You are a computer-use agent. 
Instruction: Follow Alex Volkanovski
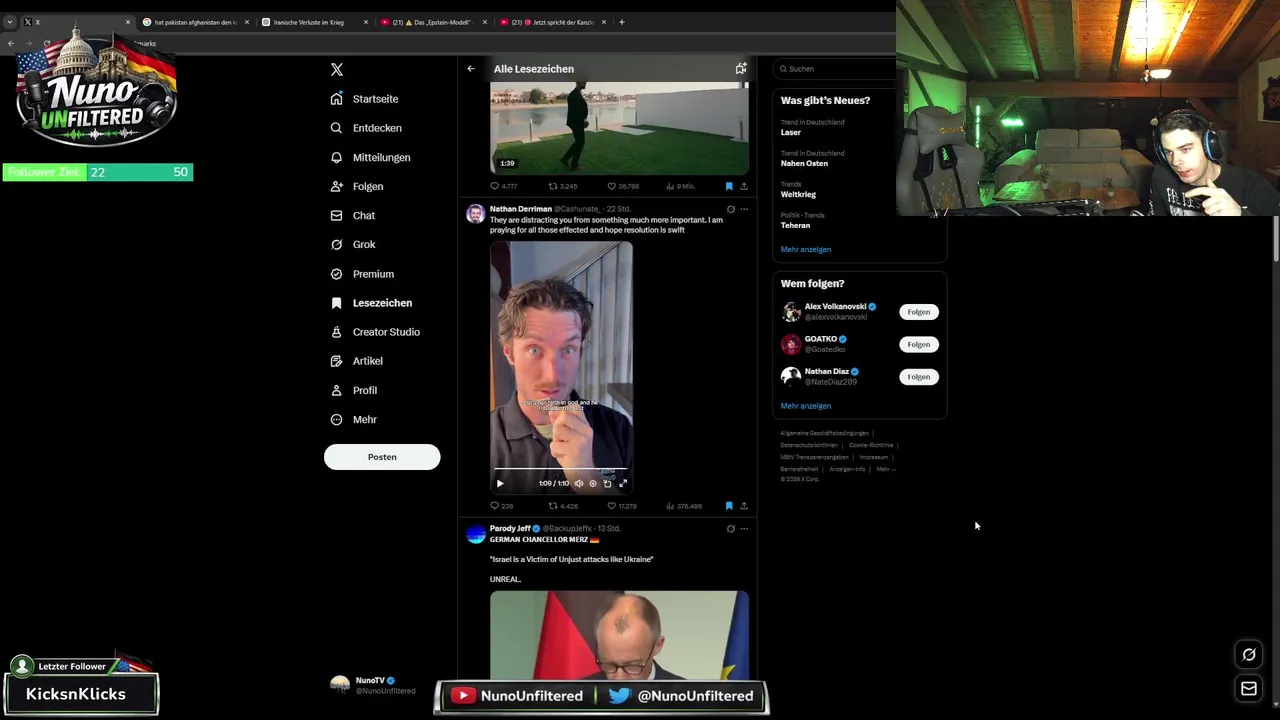tap(919, 312)
